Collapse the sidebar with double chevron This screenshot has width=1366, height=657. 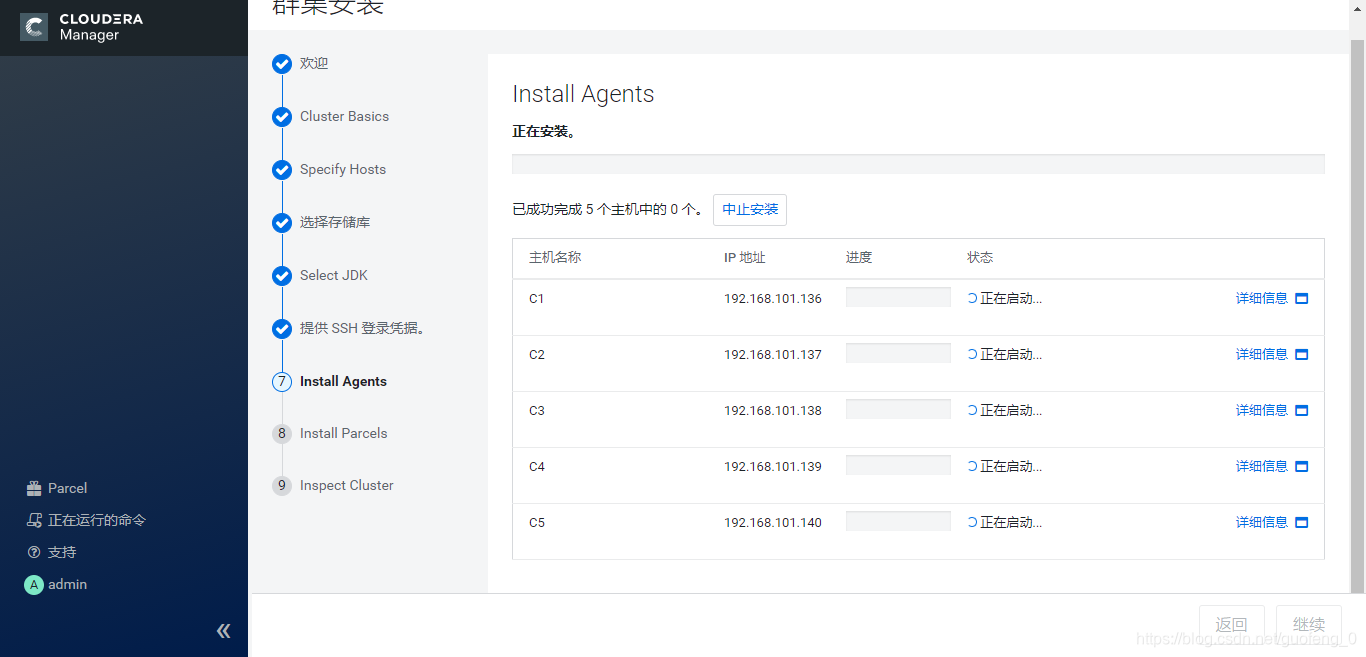pos(224,630)
